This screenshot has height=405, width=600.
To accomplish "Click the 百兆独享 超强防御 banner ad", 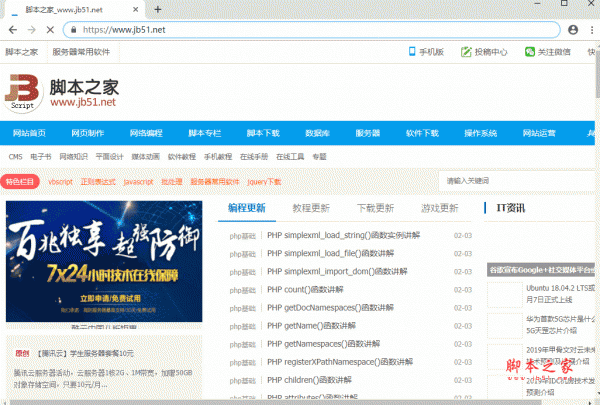I will 104,261.
